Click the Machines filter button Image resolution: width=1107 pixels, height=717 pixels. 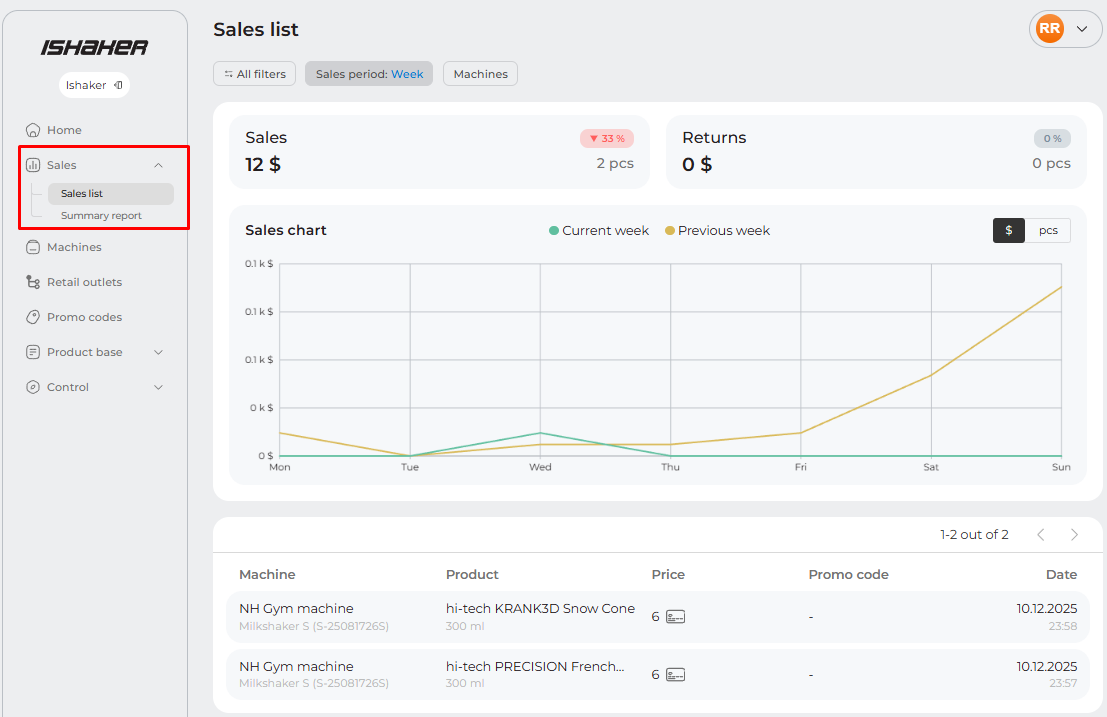(x=480, y=74)
